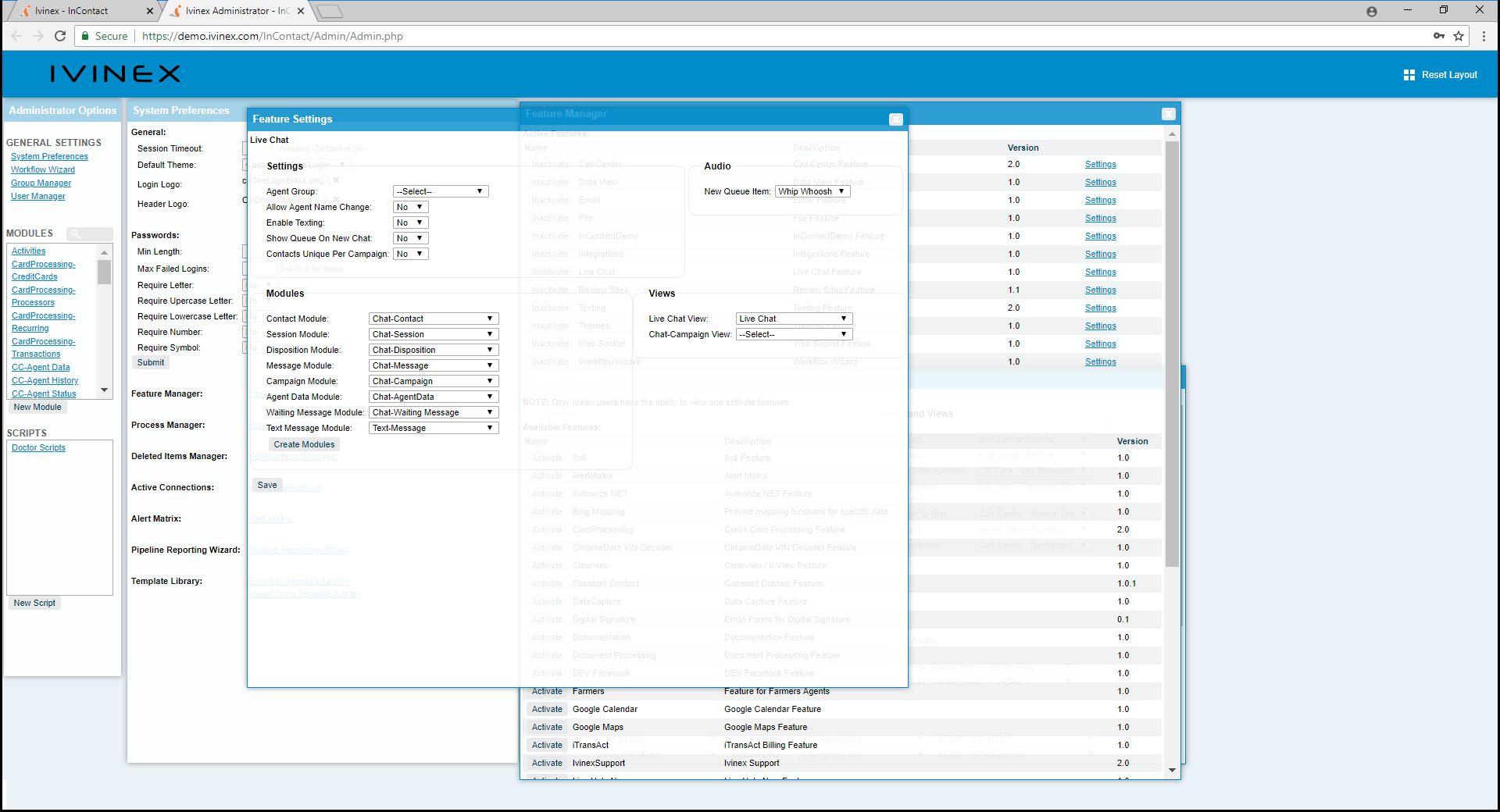This screenshot has width=1500, height=812.
Task: Open the Agent Data Module dropdown
Action: point(434,397)
